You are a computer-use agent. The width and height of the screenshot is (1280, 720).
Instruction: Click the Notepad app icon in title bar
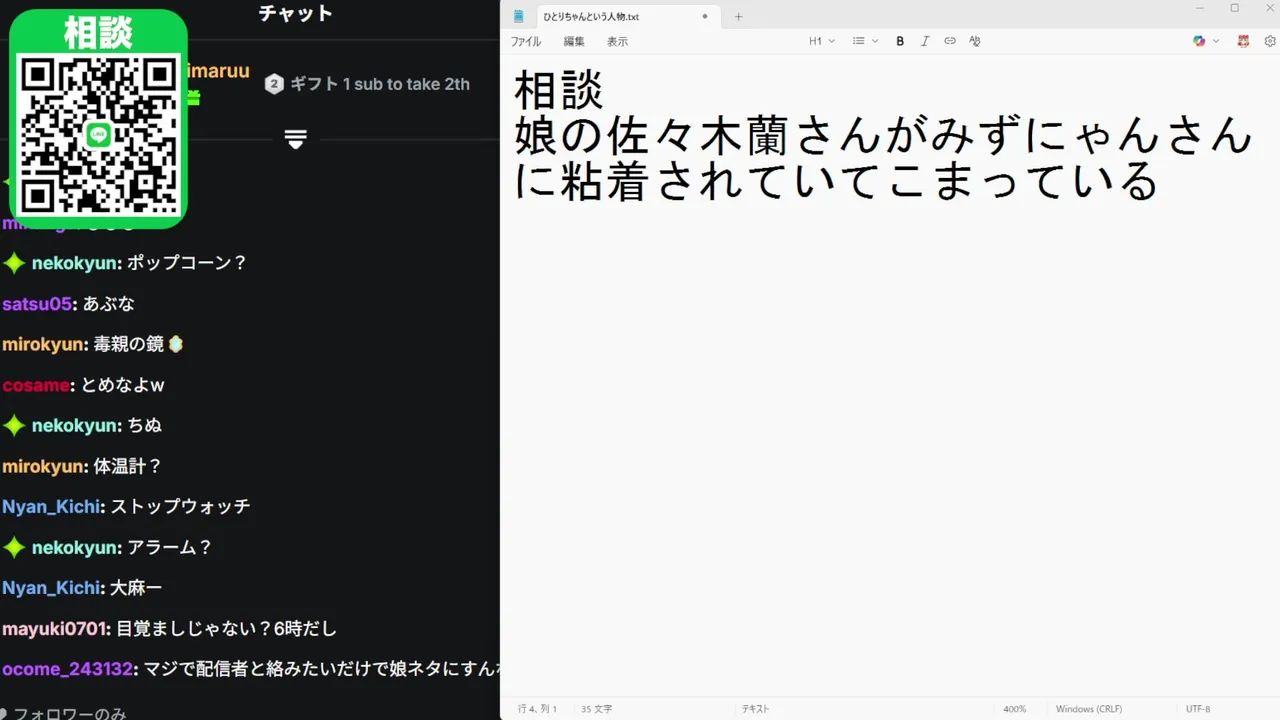pos(518,16)
